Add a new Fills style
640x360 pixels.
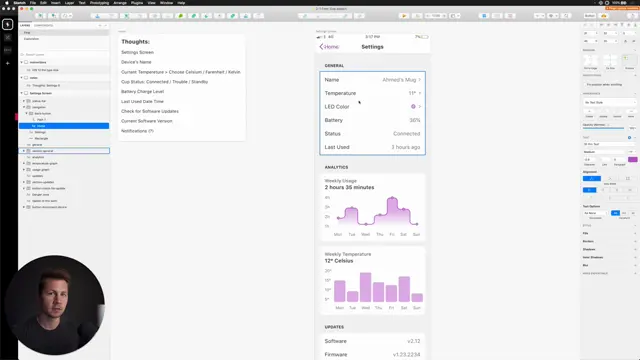point(635,233)
